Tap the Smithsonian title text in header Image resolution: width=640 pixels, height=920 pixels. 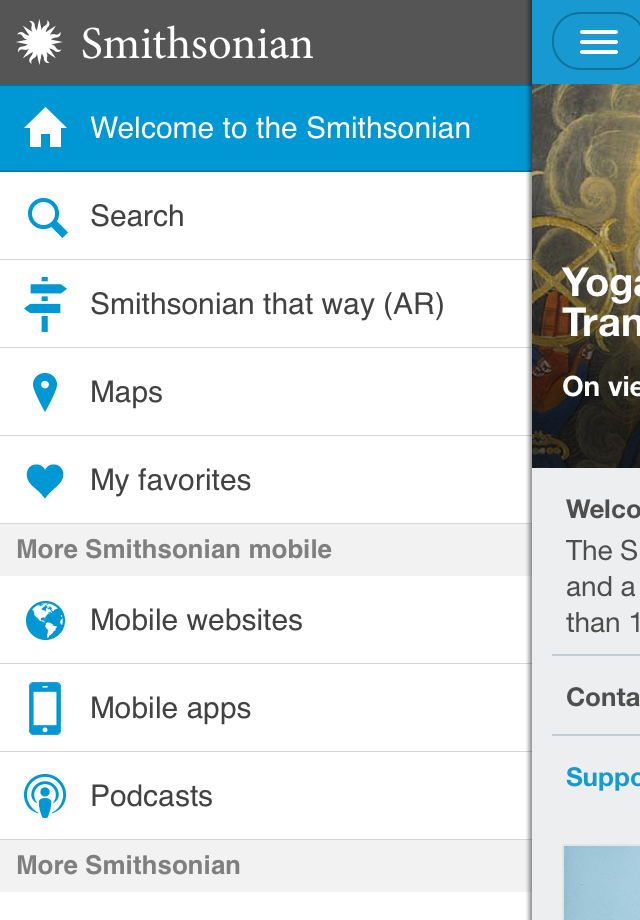(197, 43)
